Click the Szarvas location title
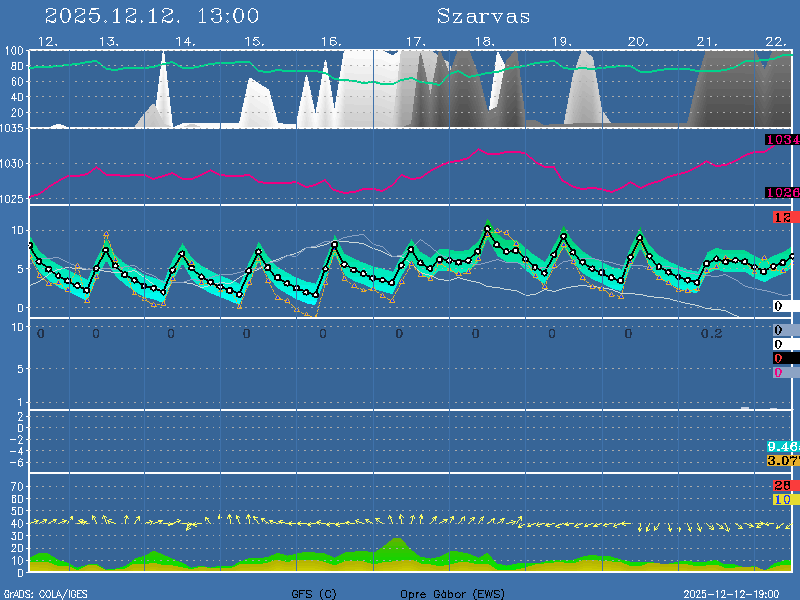Image resolution: width=800 pixels, height=600 pixels. 483,16
